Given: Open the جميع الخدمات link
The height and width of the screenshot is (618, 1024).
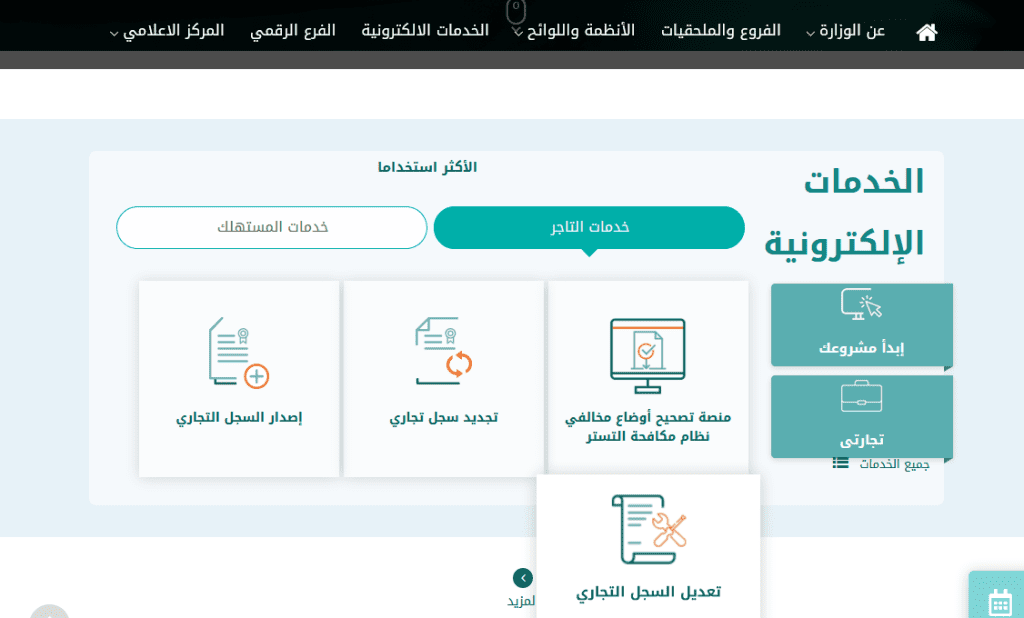Looking at the screenshot, I should point(894,464).
